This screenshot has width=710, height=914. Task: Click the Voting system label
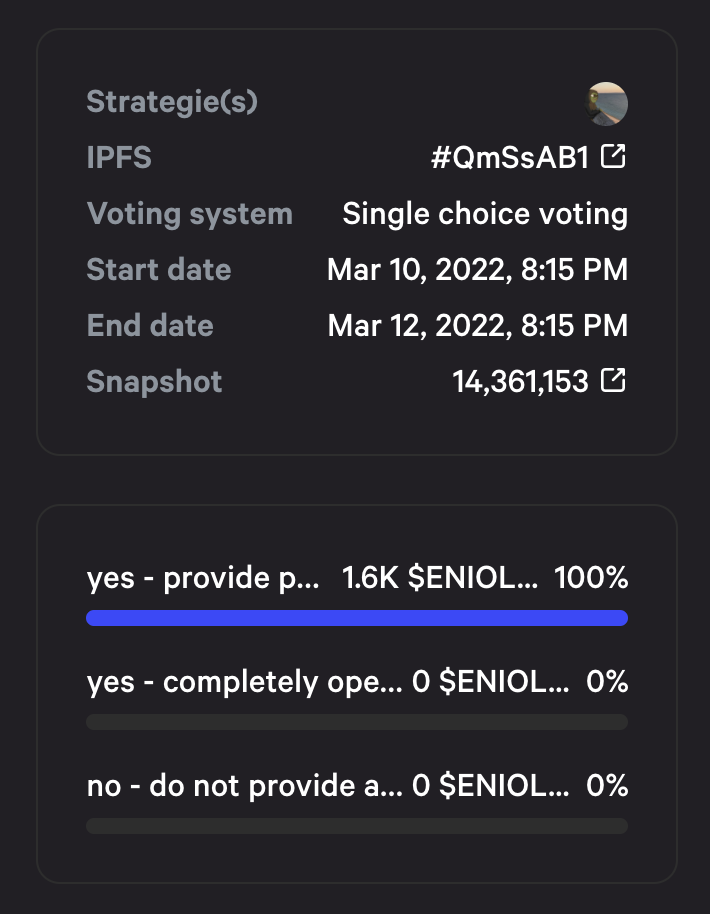189,214
